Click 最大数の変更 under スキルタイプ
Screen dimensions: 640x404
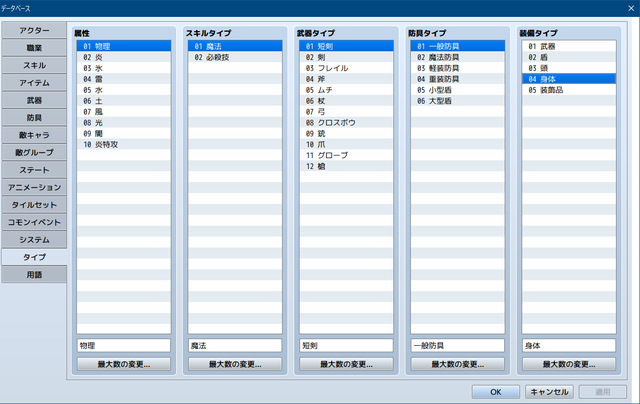[x=235, y=364]
